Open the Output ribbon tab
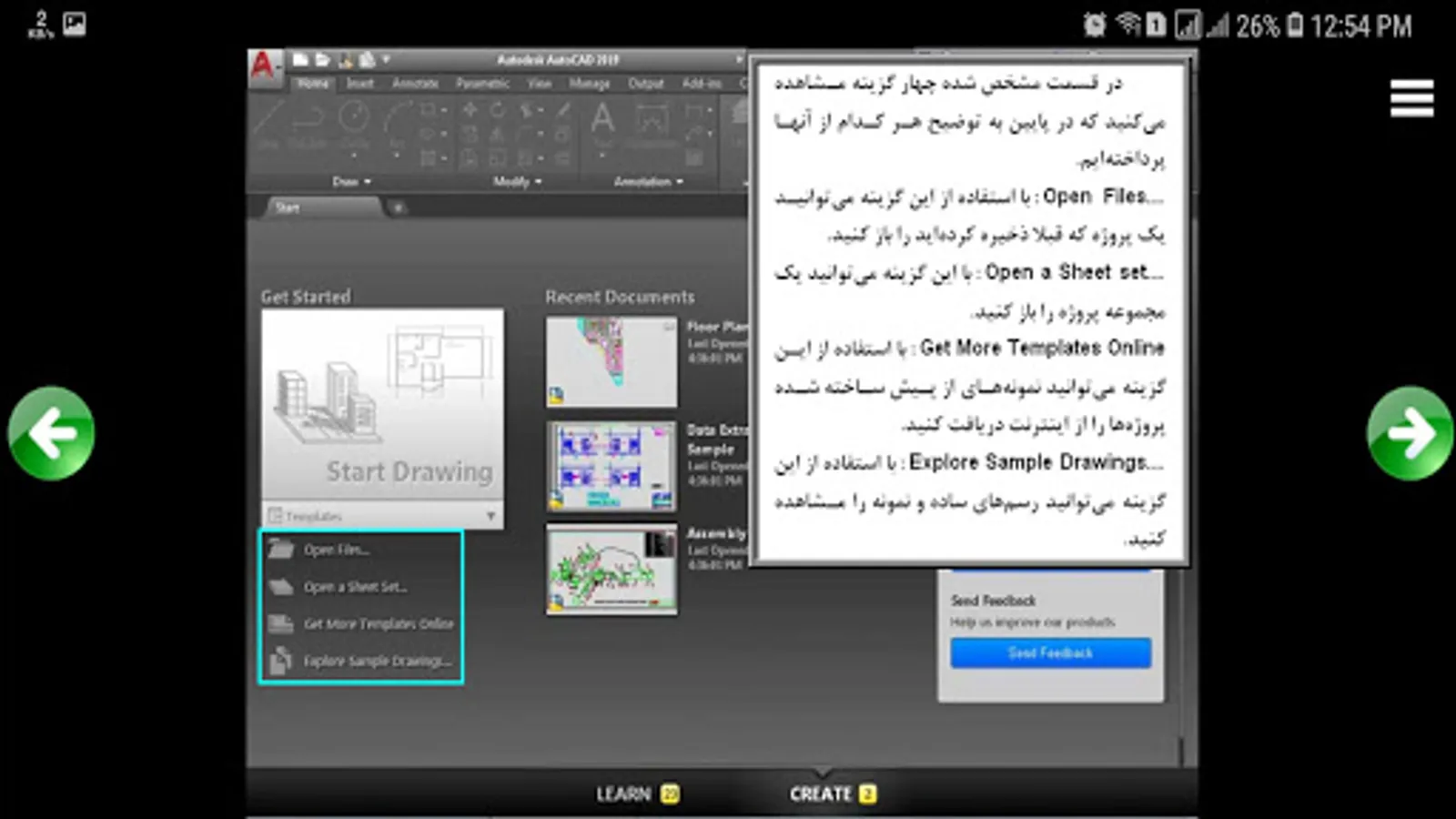Viewport: 1456px width, 819px height. 646,83
